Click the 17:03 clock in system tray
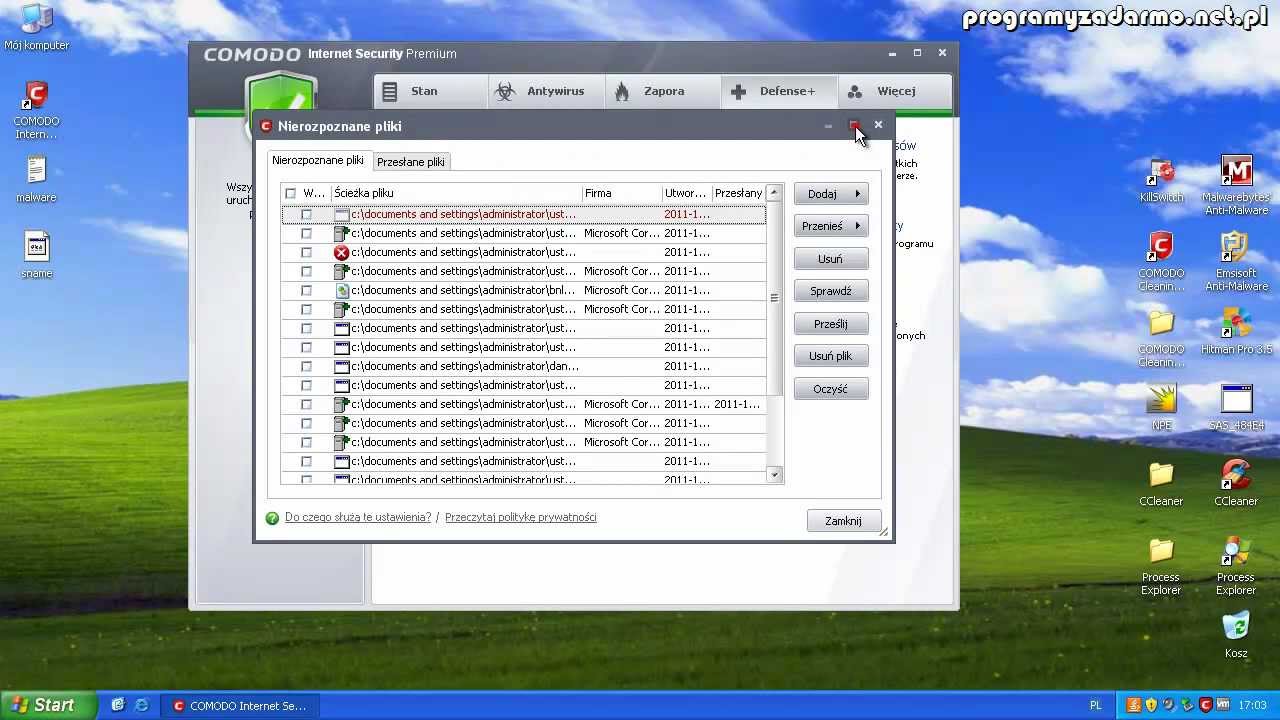The height and width of the screenshot is (720, 1280). pos(1252,706)
